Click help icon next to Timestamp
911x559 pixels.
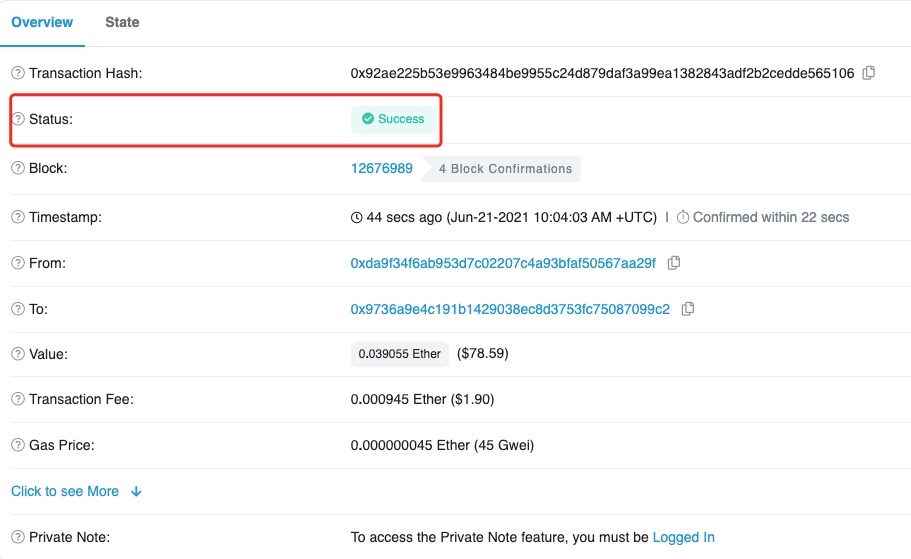(18, 217)
